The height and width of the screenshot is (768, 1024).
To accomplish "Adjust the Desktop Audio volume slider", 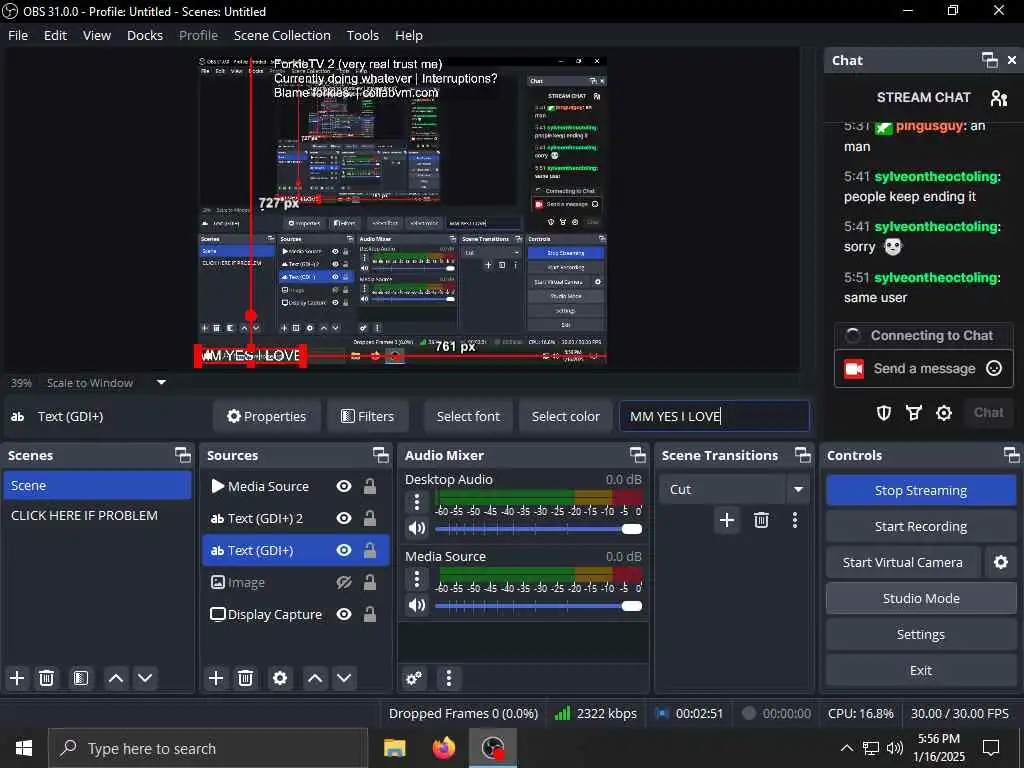I will pyautogui.click(x=538, y=528).
